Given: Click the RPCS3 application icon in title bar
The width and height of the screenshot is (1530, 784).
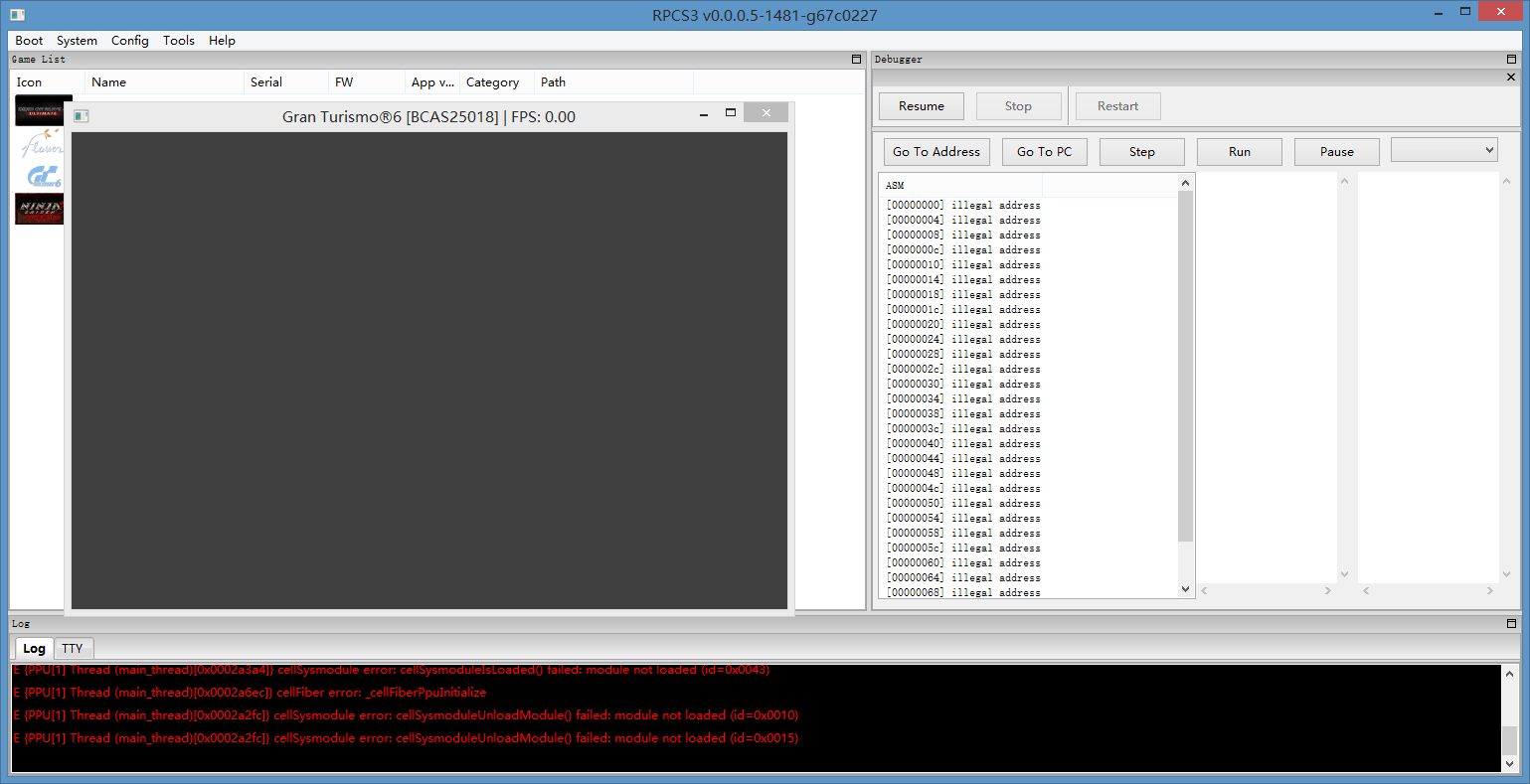Looking at the screenshot, I should 17,15.
